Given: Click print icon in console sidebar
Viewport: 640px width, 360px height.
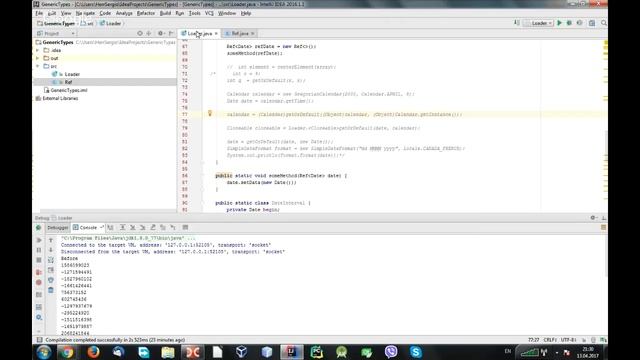Looking at the screenshot, I should click(51, 280).
